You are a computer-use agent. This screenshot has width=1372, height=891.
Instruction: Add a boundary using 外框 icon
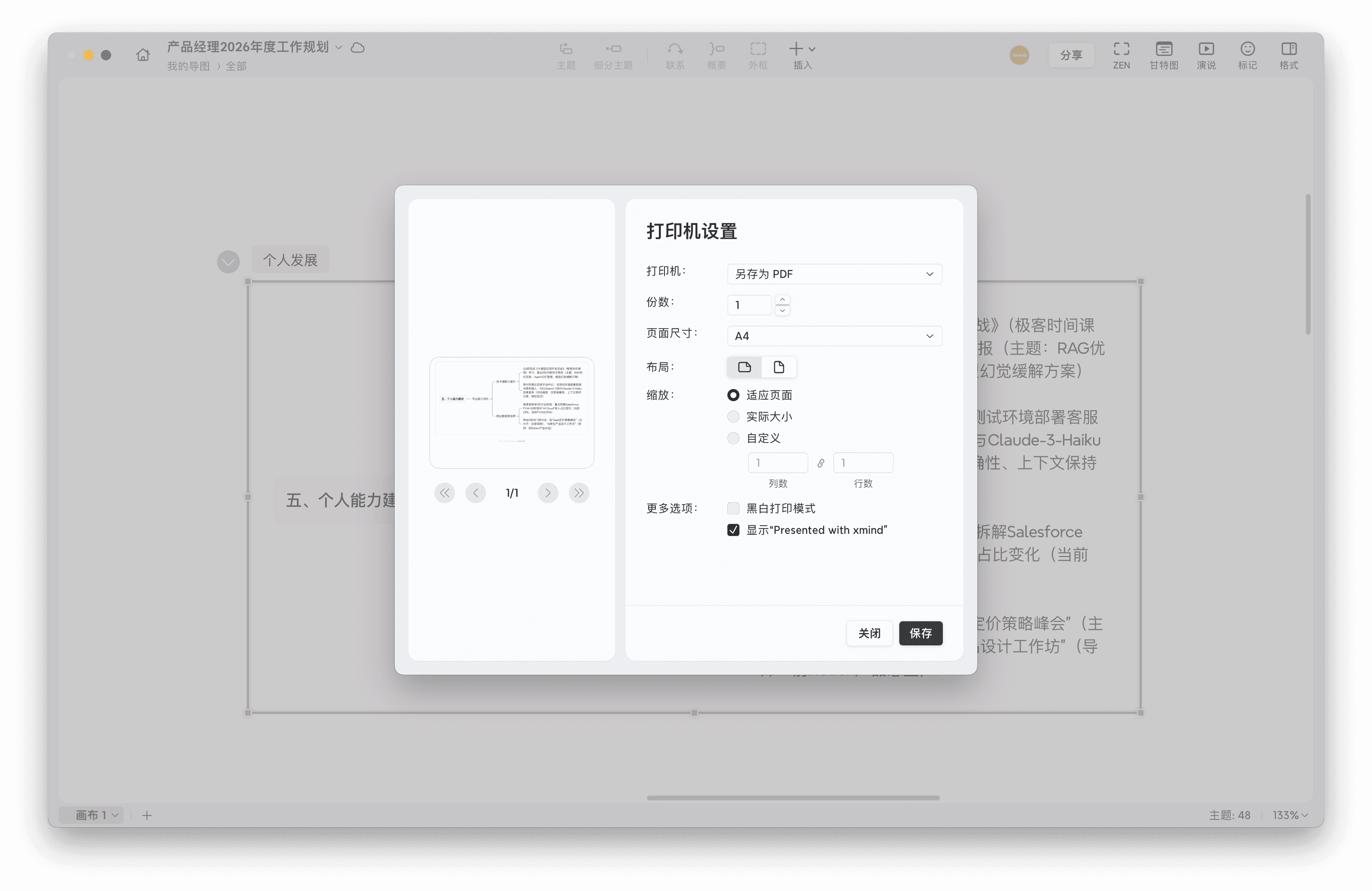(x=757, y=55)
